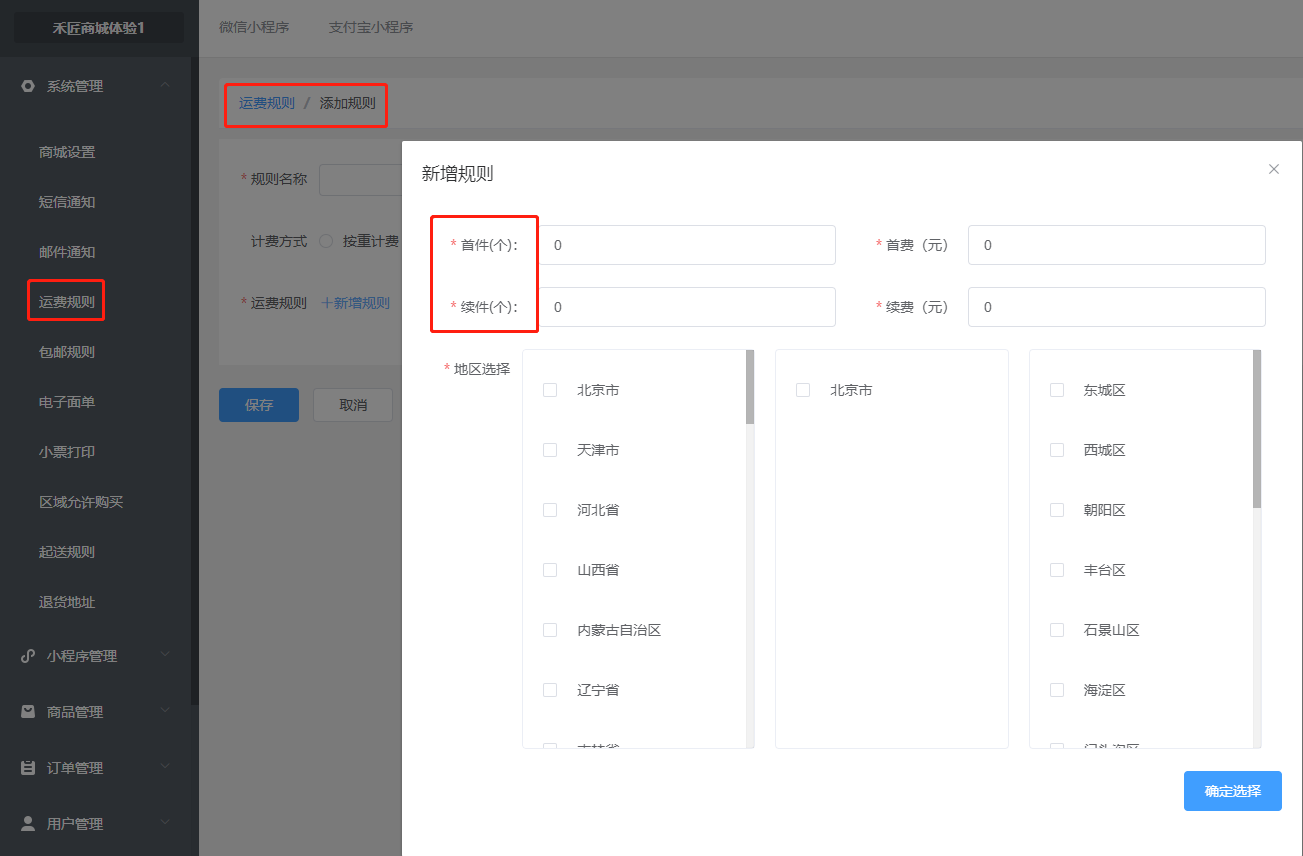Check the 辽宁省 checkbox
The image size is (1303, 856).
(x=550, y=690)
